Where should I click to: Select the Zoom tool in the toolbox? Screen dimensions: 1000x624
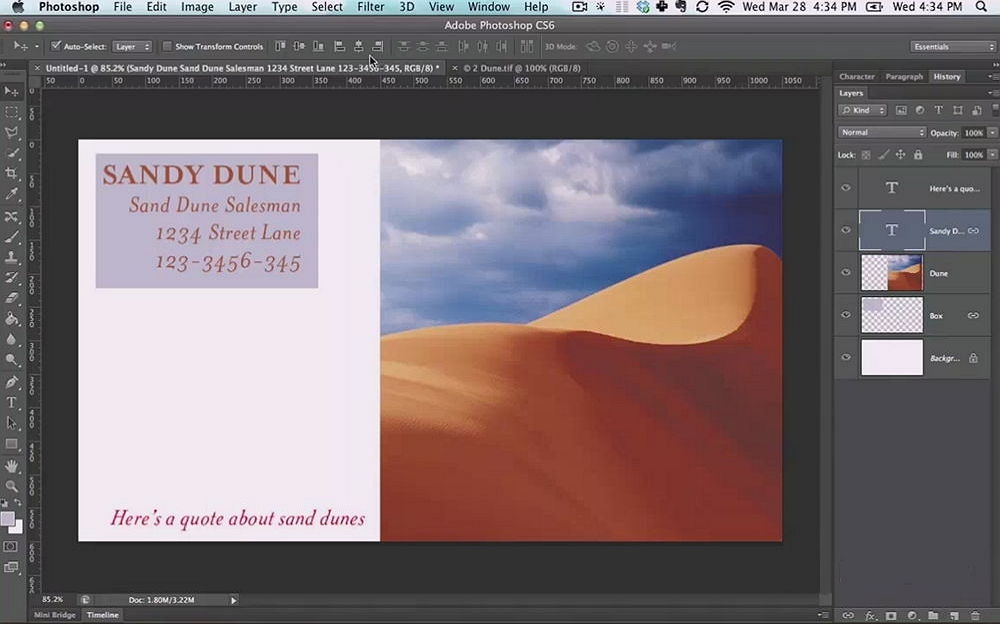tap(11, 486)
